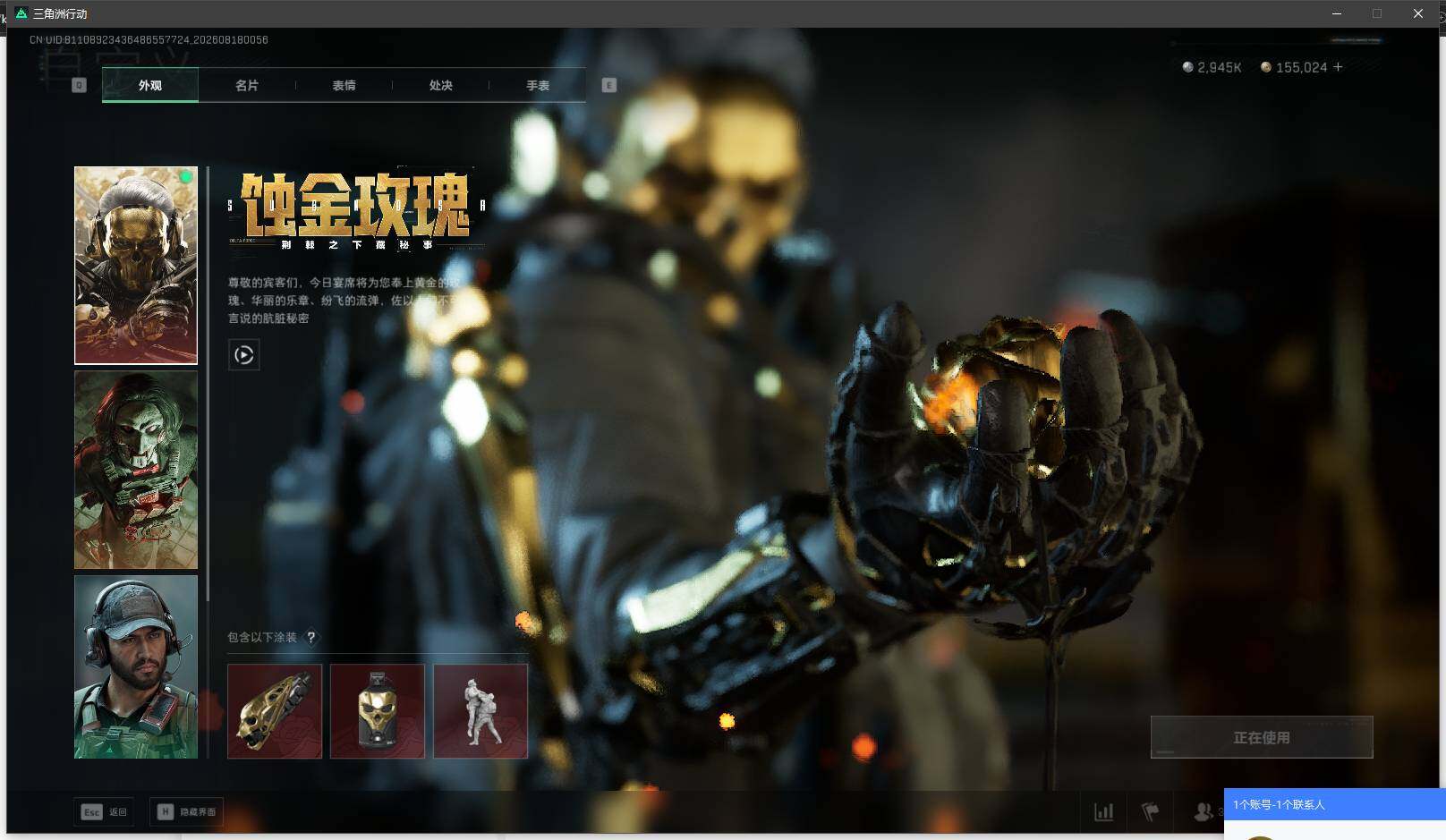The image size is (1446, 840).
Task: Click the 三角洲行动 app icon in title bar
Action: [x=21, y=13]
